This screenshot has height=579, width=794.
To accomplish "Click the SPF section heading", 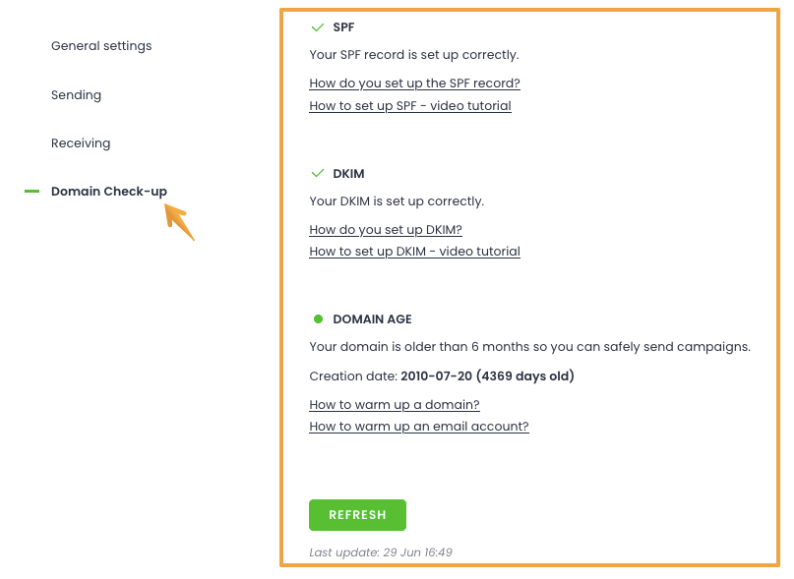I will 343,27.
